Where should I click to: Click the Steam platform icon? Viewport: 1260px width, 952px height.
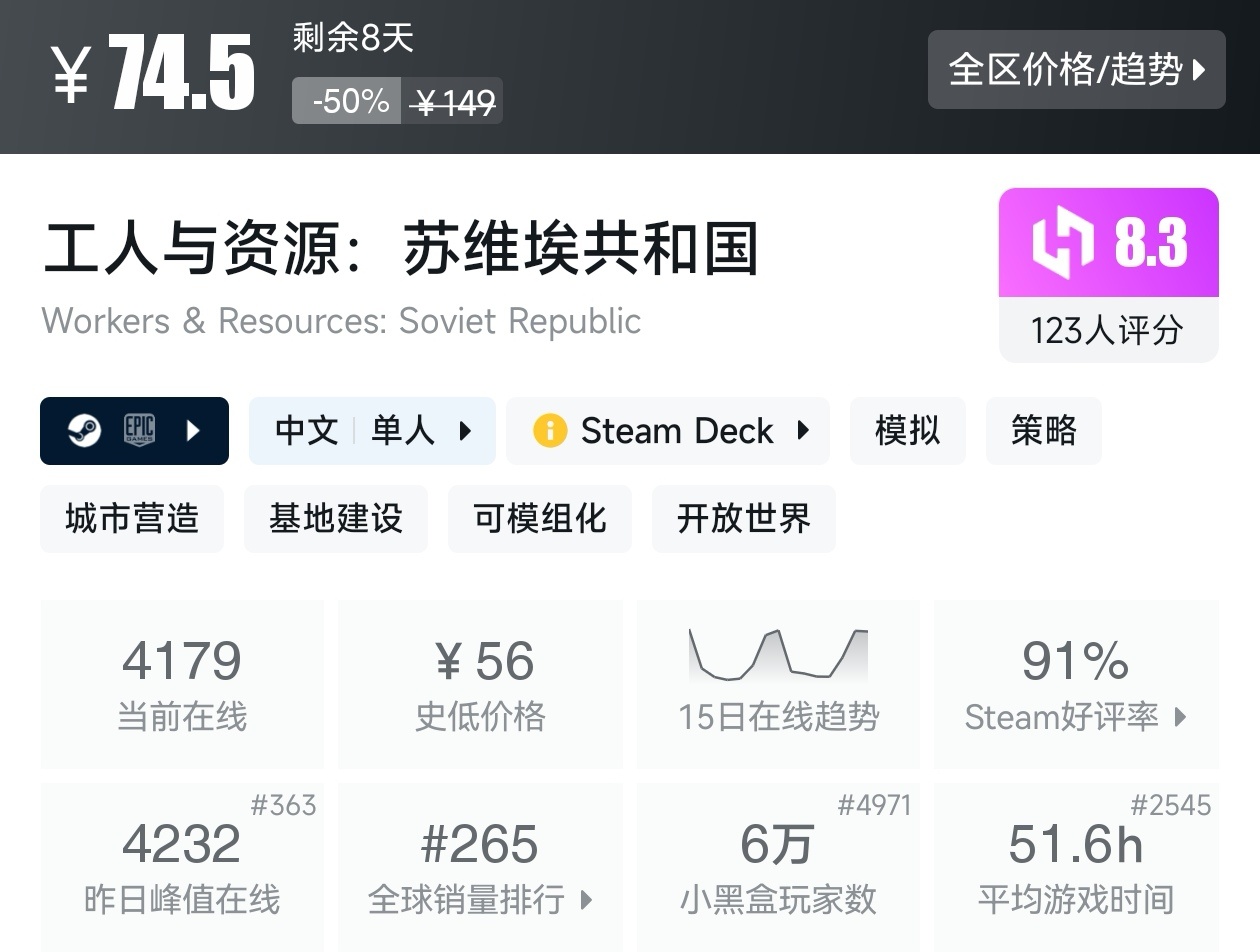click(84, 431)
